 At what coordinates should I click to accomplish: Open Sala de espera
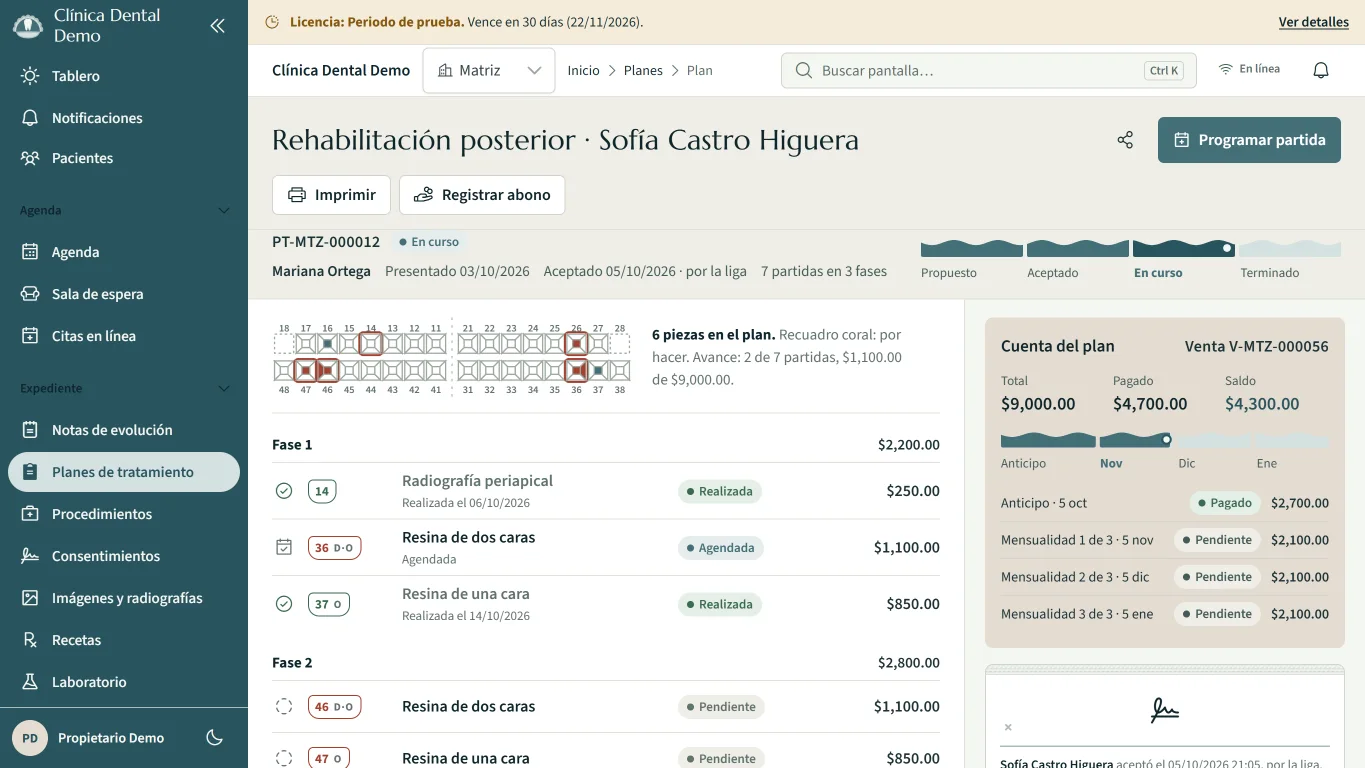(124, 294)
